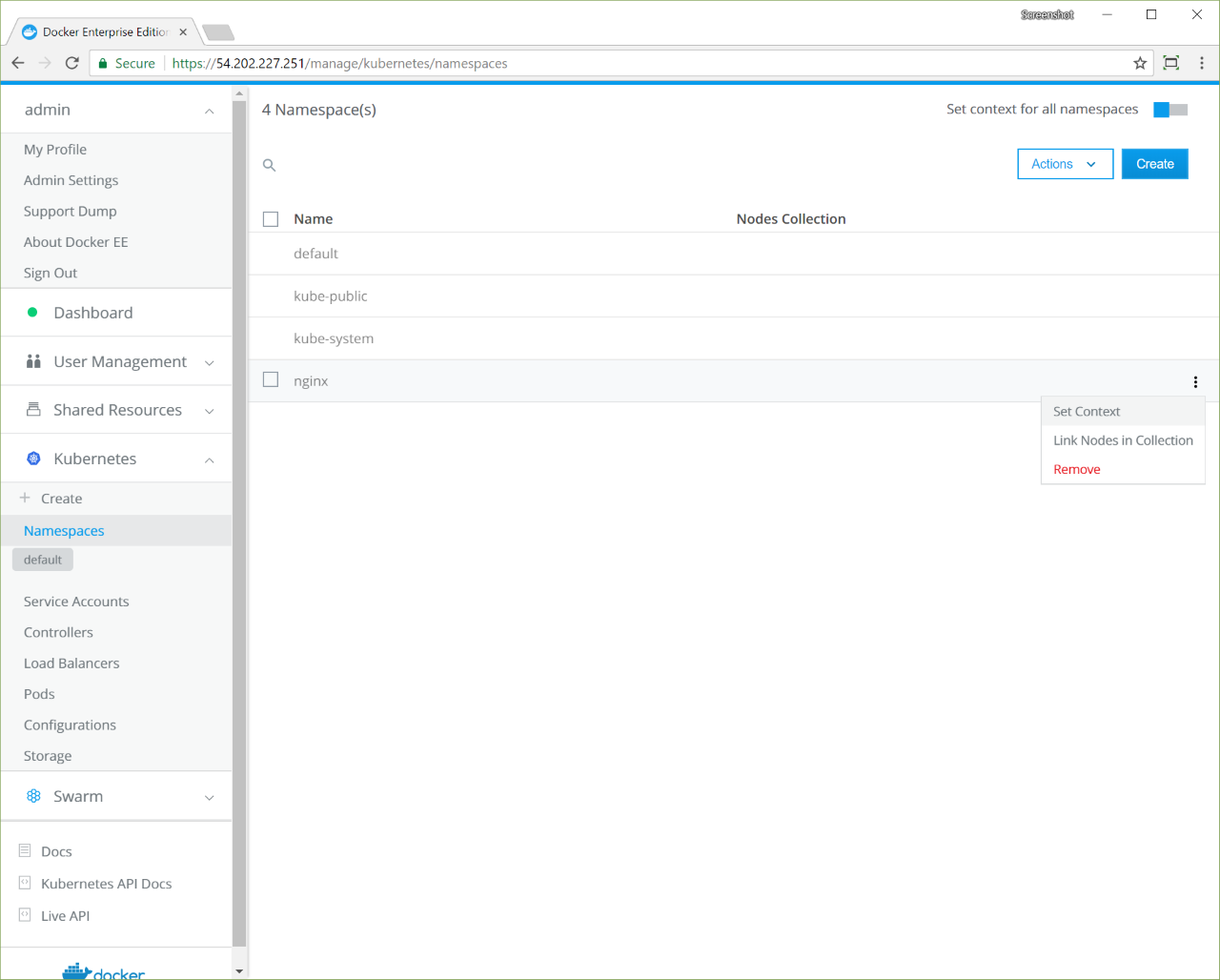Open the nginx row three-dot menu
Viewport: 1220px width, 980px height.
point(1195,381)
